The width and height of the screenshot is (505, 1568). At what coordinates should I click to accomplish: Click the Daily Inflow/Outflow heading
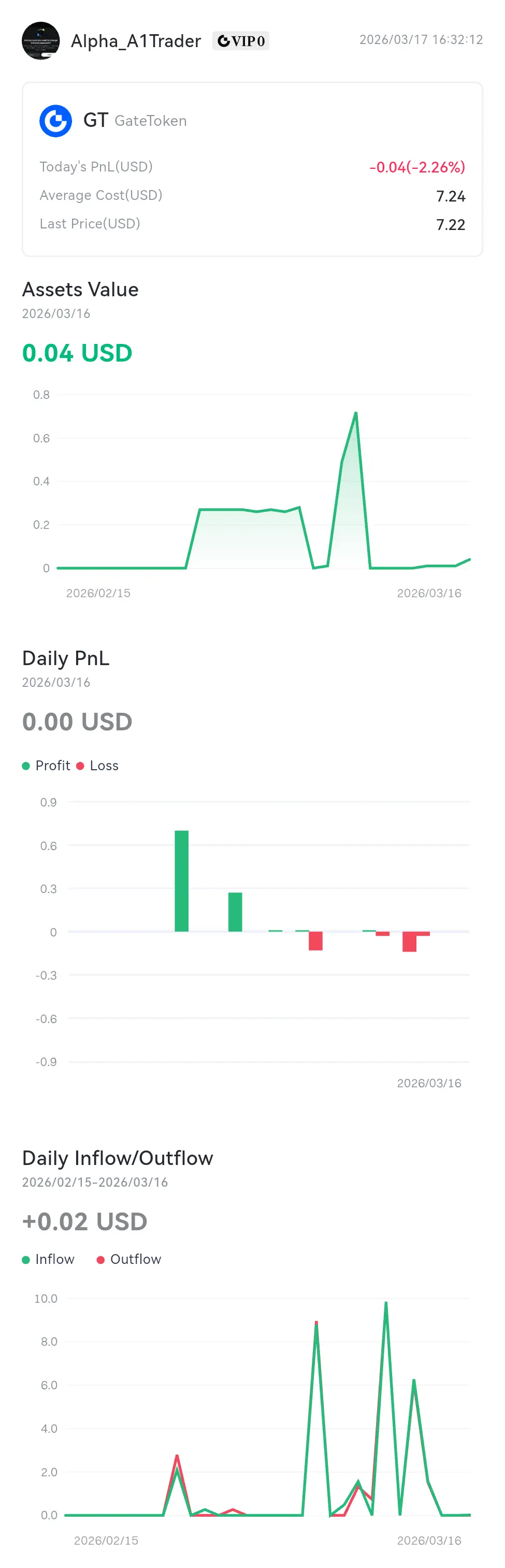click(x=118, y=1158)
